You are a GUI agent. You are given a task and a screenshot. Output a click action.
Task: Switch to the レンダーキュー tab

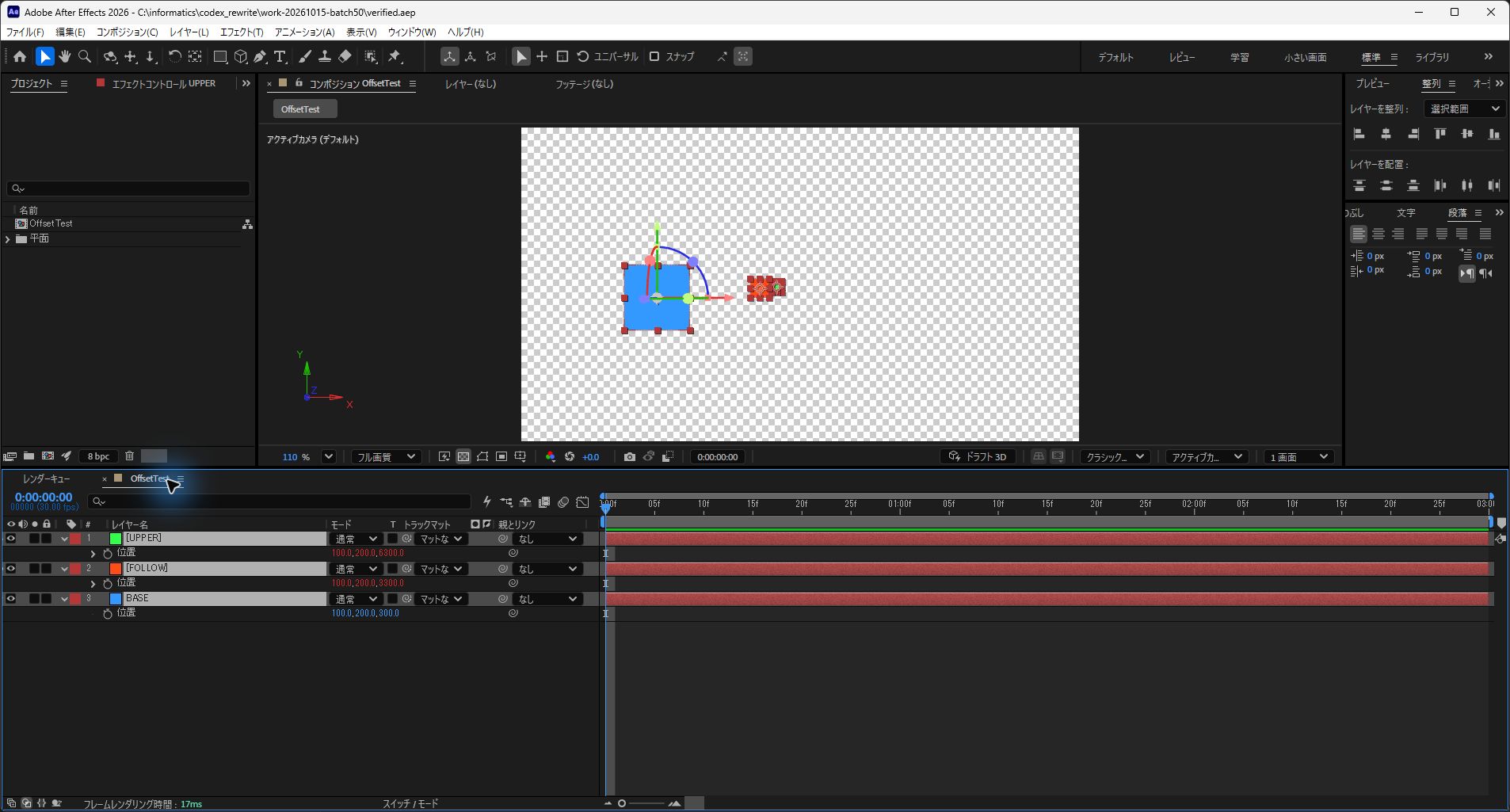click(x=46, y=478)
